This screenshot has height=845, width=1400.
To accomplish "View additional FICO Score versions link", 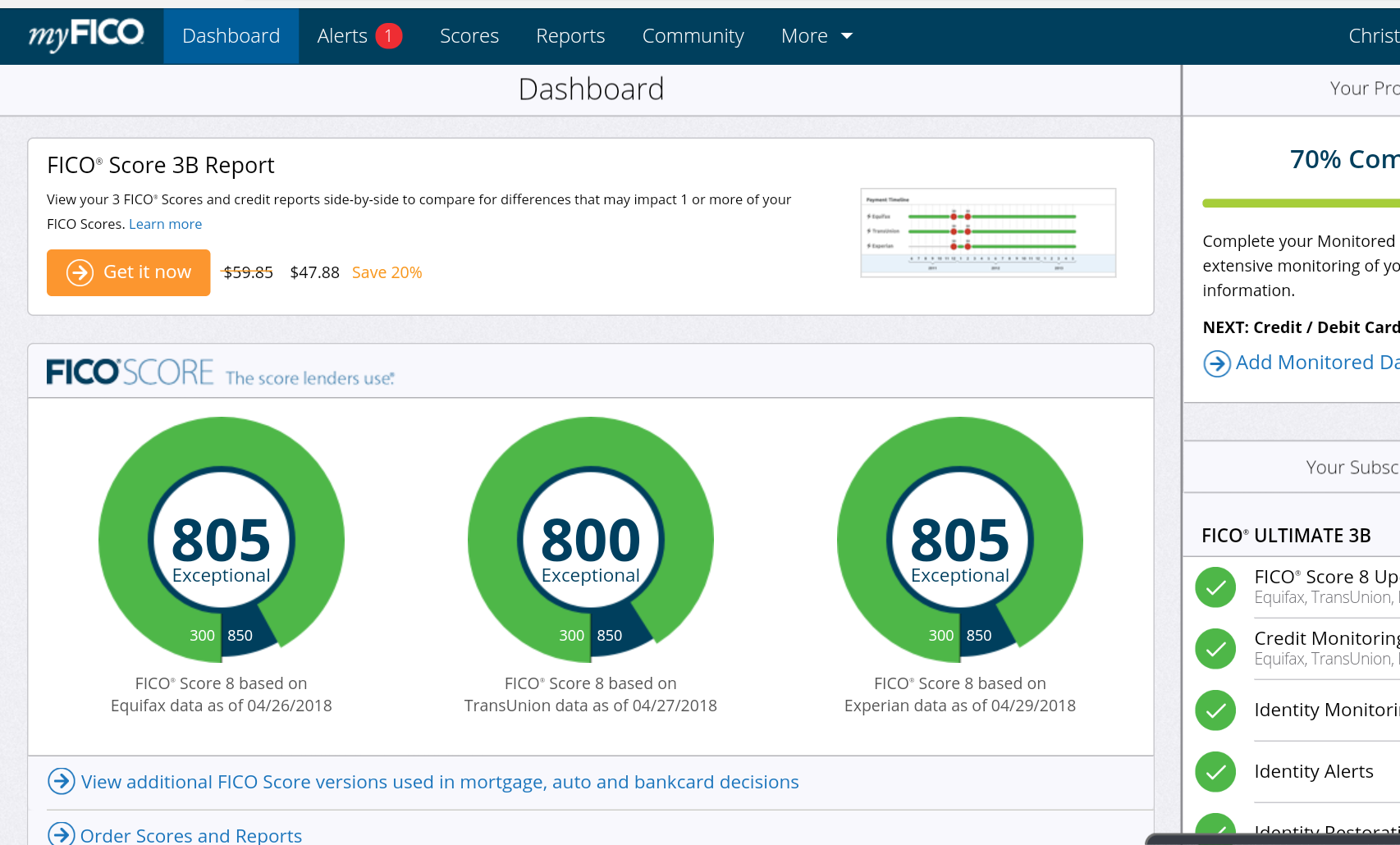I will pyautogui.click(x=440, y=782).
